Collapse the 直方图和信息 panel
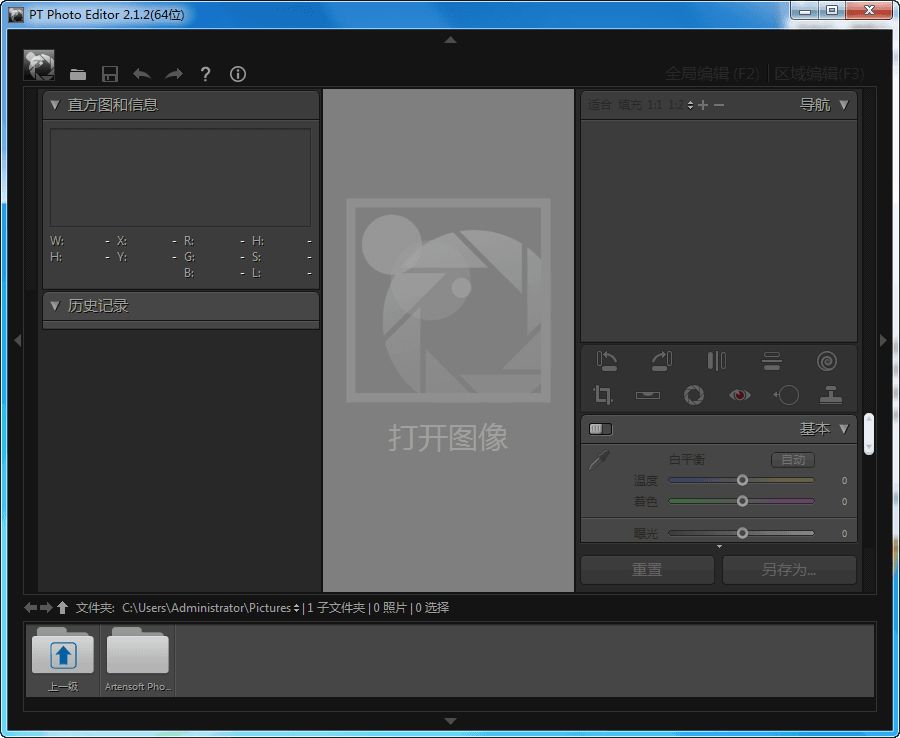 [55, 105]
